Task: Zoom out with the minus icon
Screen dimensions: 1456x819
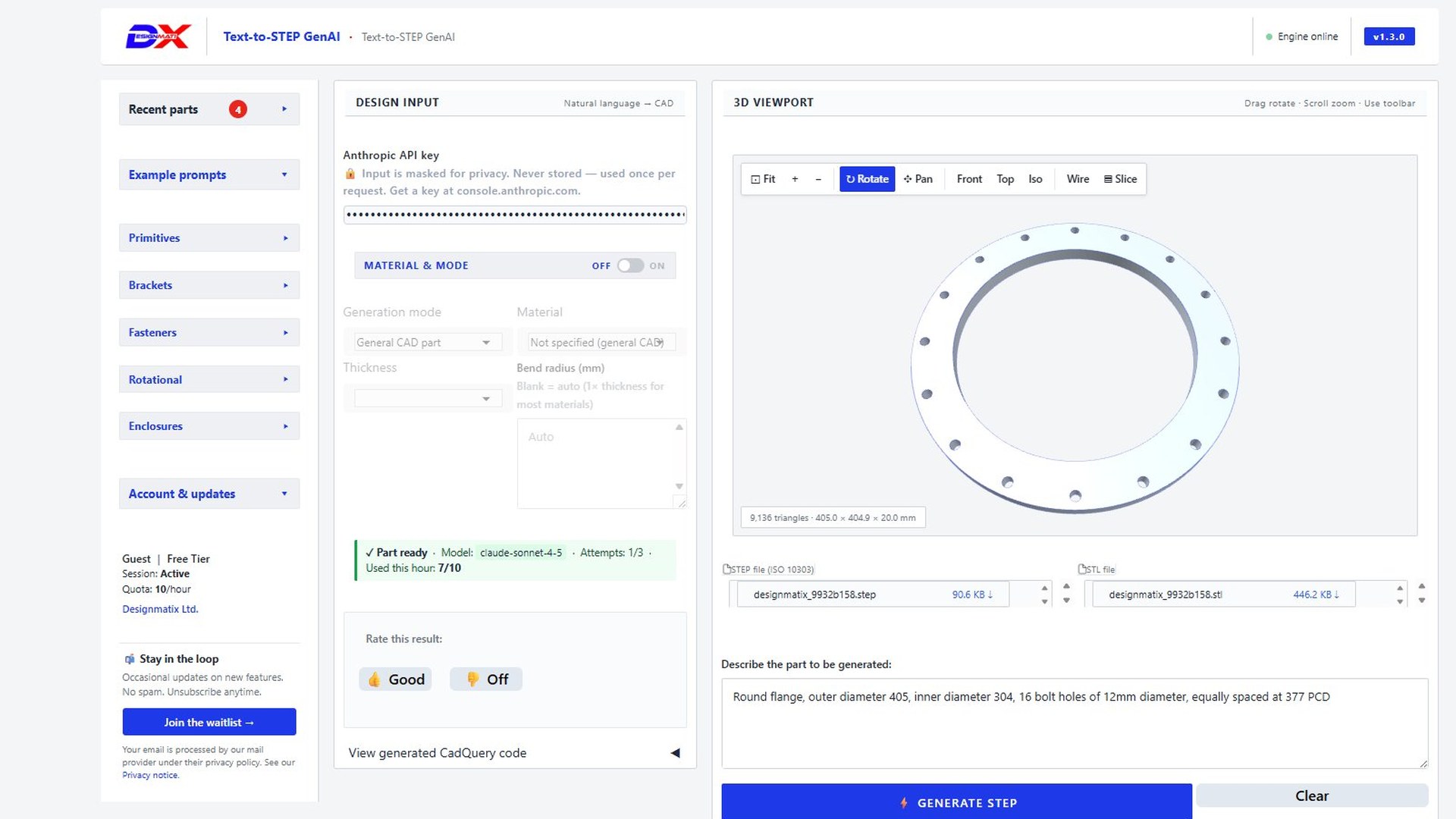Action: [818, 179]
